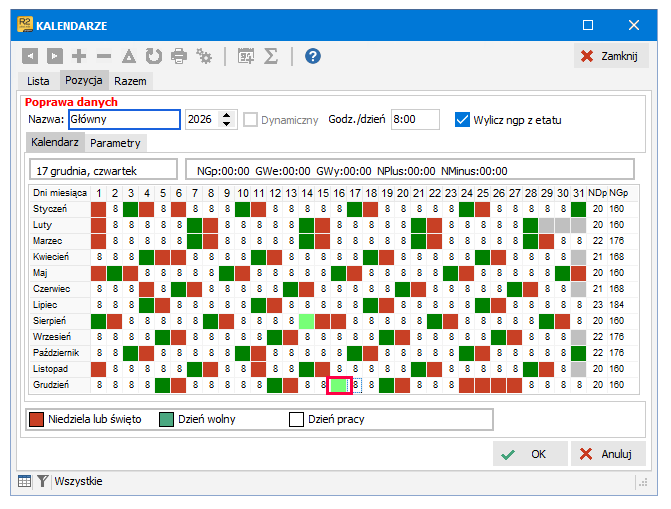The width and height of the screenshot is (671, 509).
Task: Switch to the Lista tab
Action: [x=38, y=81]
